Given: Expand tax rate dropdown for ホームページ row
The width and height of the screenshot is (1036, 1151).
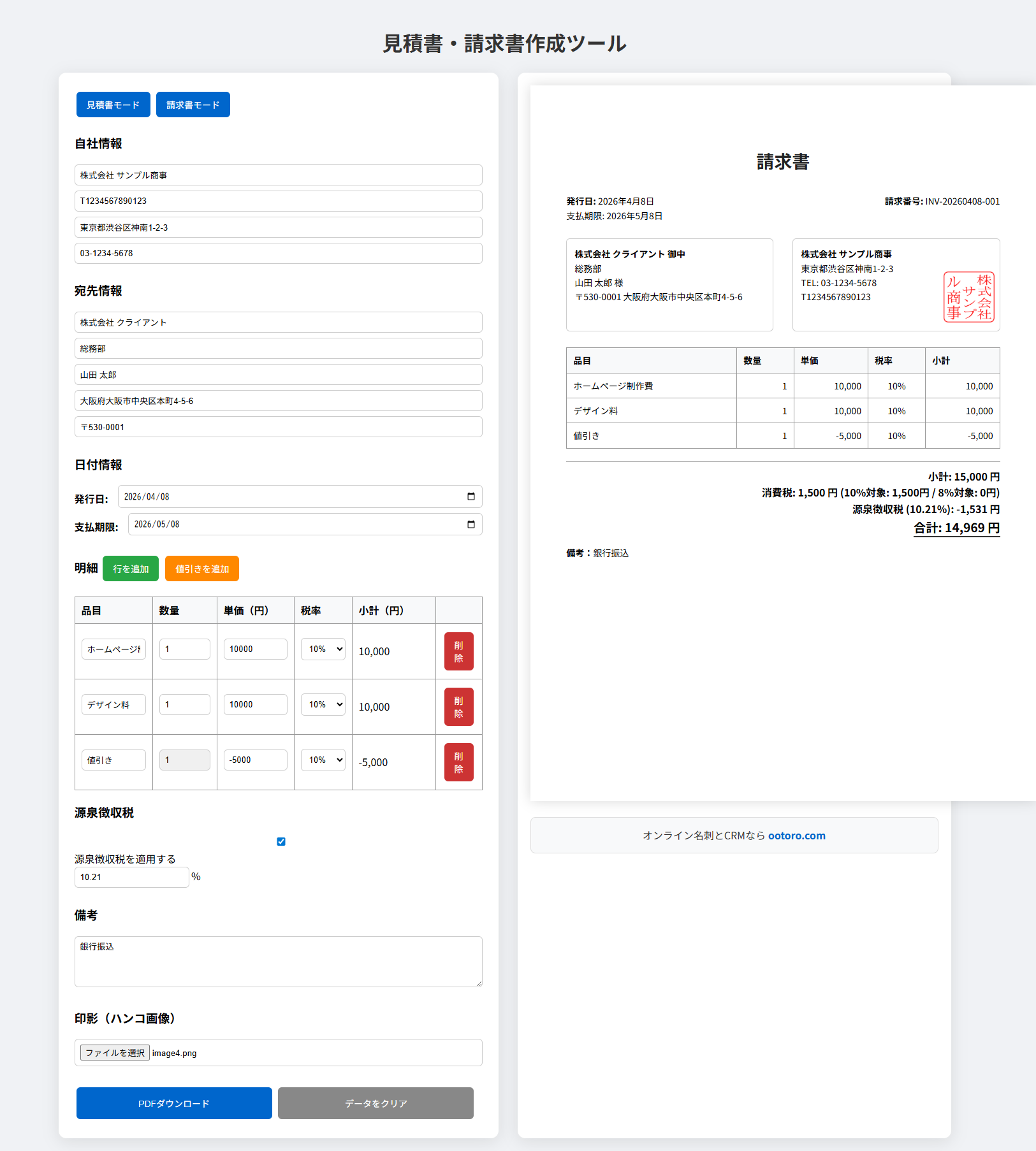Looking at the screenshot, I should pyautogui.click(x=323, y=649).
